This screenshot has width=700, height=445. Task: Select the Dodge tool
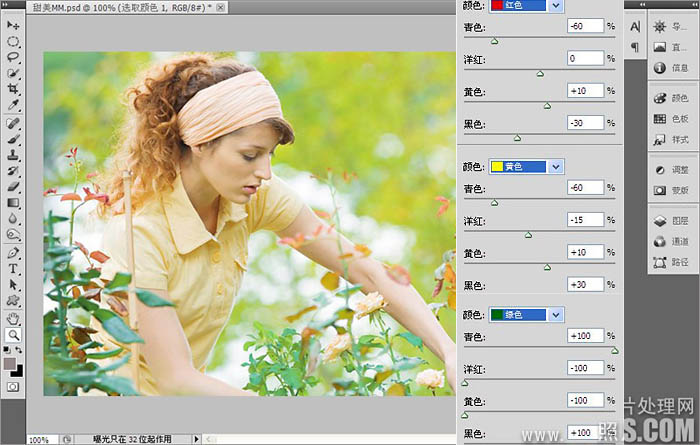pyautogui.click(x=13, y=234)
